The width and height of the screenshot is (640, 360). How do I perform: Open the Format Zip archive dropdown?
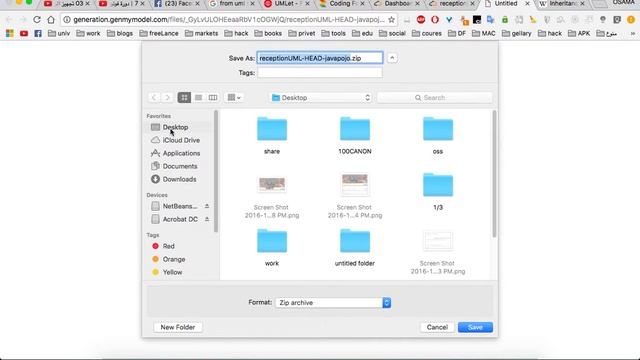333,302
